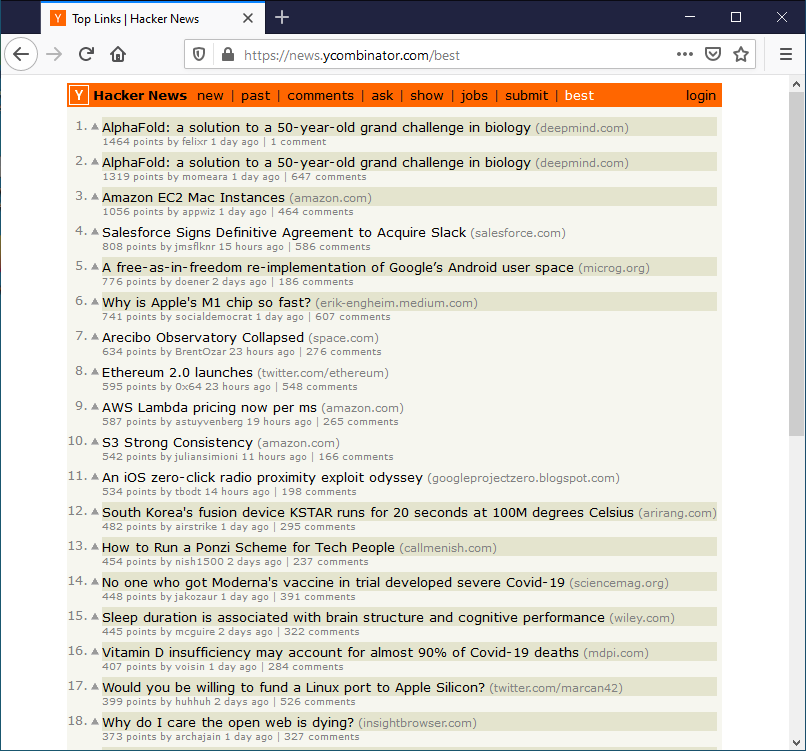This screenshot has width=806, height=751.
Task: Open the 'new' section in header
Action: coord(210,96)
